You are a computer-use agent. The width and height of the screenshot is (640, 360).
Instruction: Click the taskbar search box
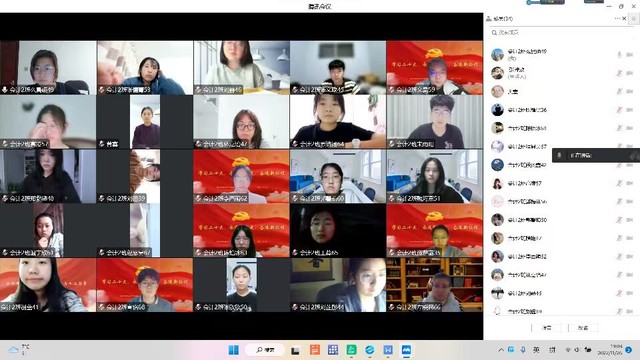[x=265, y=350]
